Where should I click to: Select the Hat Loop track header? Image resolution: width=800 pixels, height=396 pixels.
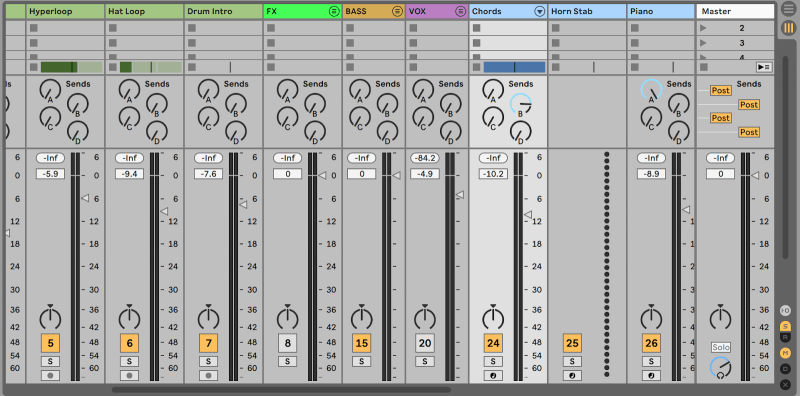pyautogui.click(x=144, y=11)
